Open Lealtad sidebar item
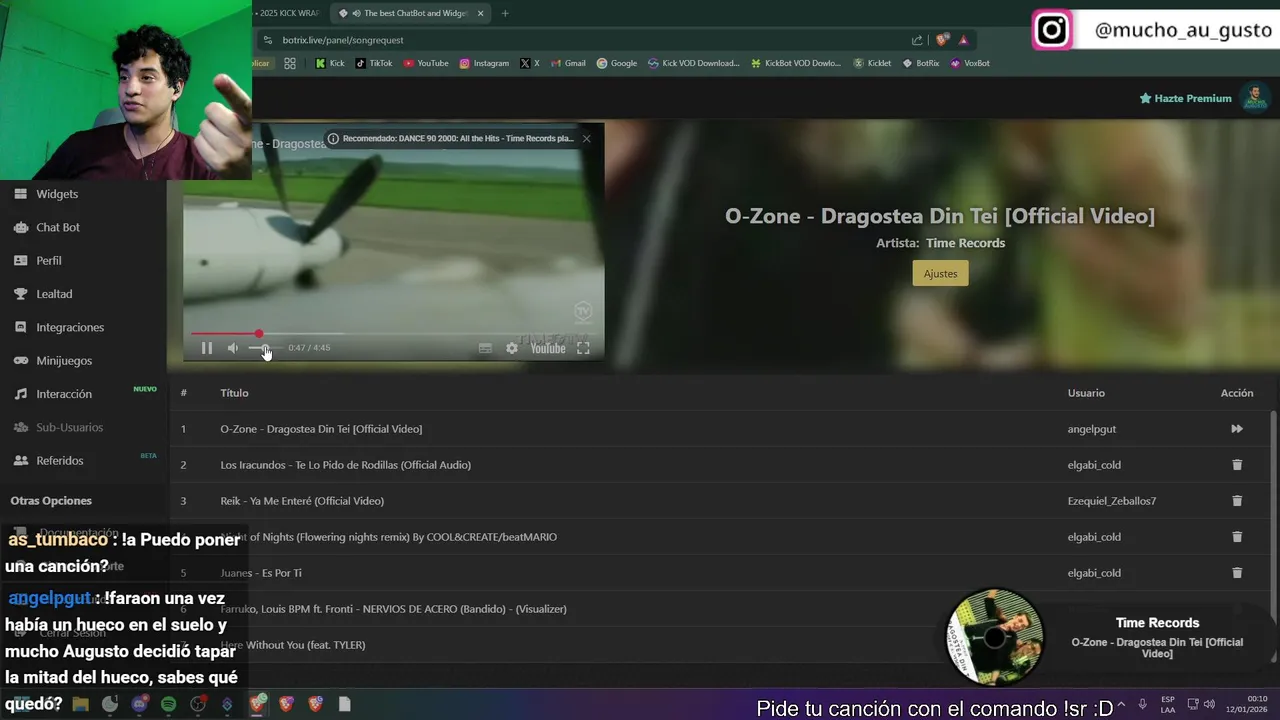The height and width of the screenshot is (720, 1280). [54, 294]
